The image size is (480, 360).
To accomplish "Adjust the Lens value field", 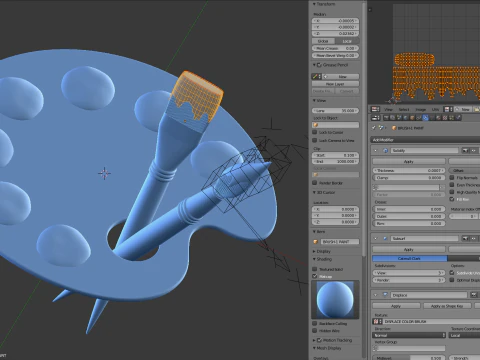I will pos(335,110).
